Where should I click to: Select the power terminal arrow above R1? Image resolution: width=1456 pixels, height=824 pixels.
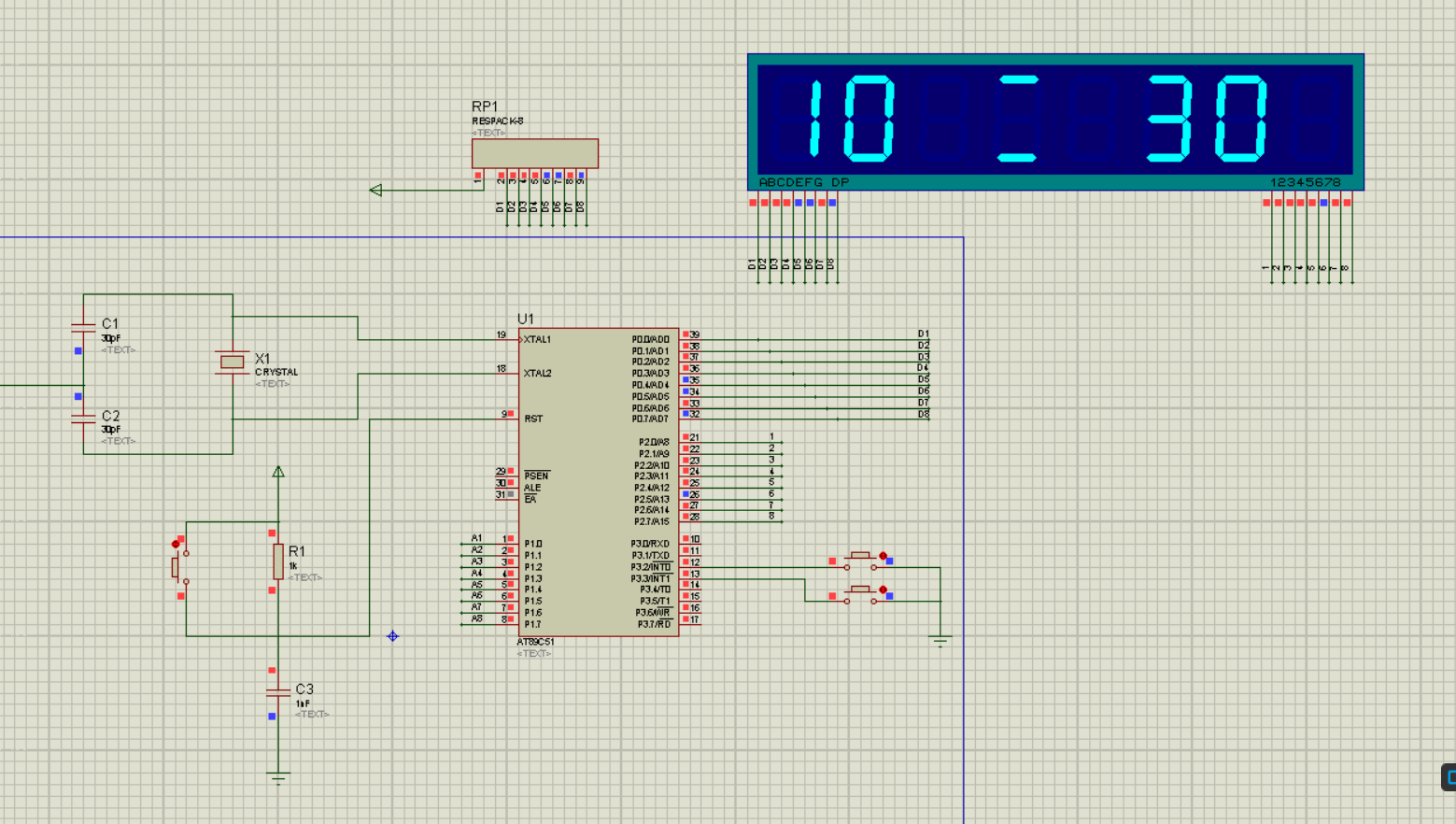point(277,472)
